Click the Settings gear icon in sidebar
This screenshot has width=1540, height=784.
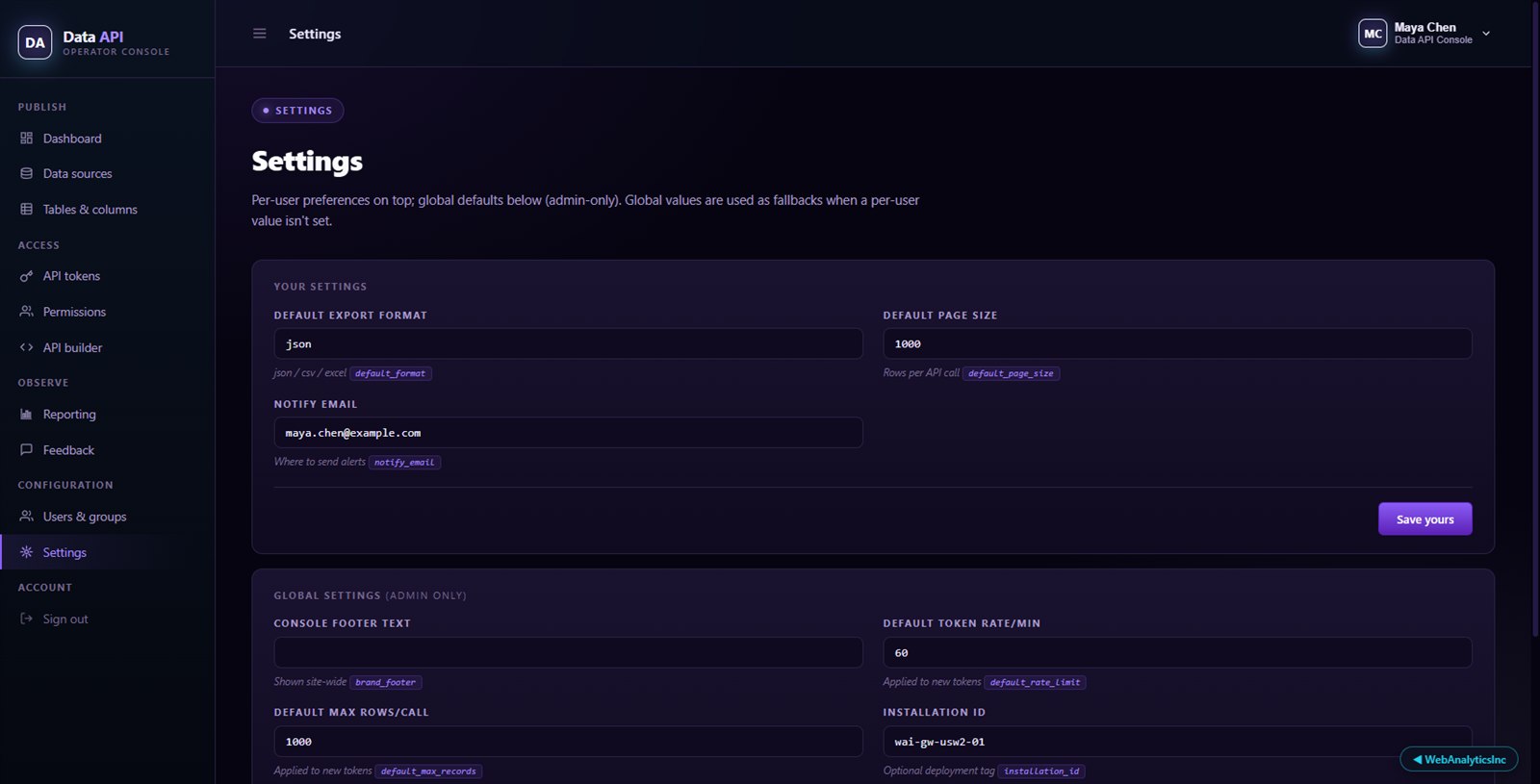point(26,552)
